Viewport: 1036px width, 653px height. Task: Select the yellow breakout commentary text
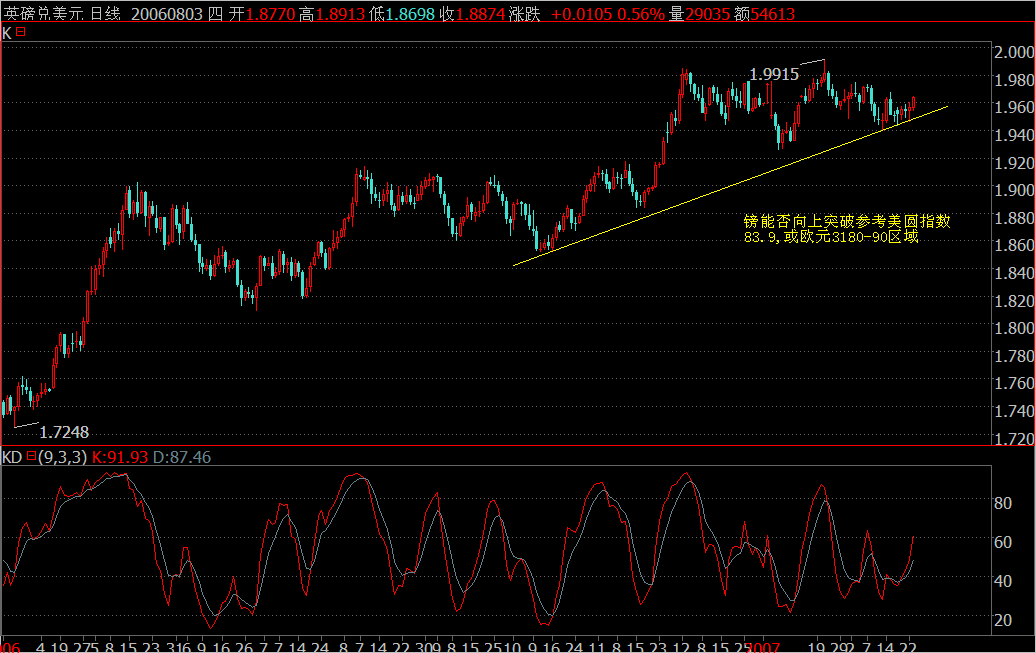point(845,225)
